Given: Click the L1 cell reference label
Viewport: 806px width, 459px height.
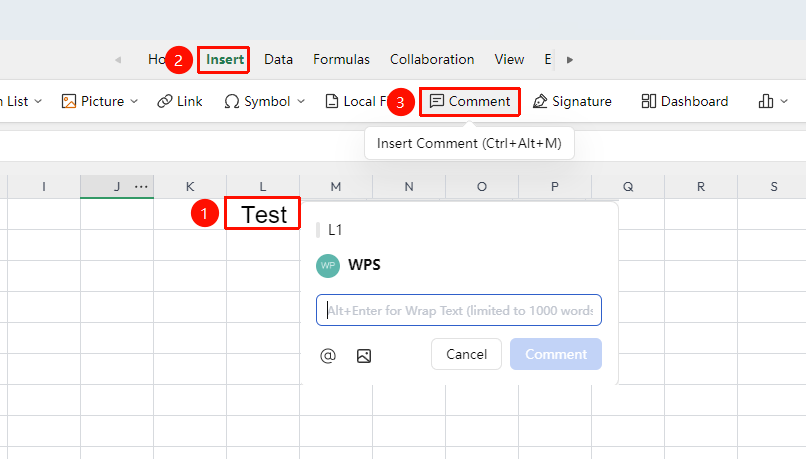Looking at the screenshot, I should pyautogui.click(x=335, y=230).
